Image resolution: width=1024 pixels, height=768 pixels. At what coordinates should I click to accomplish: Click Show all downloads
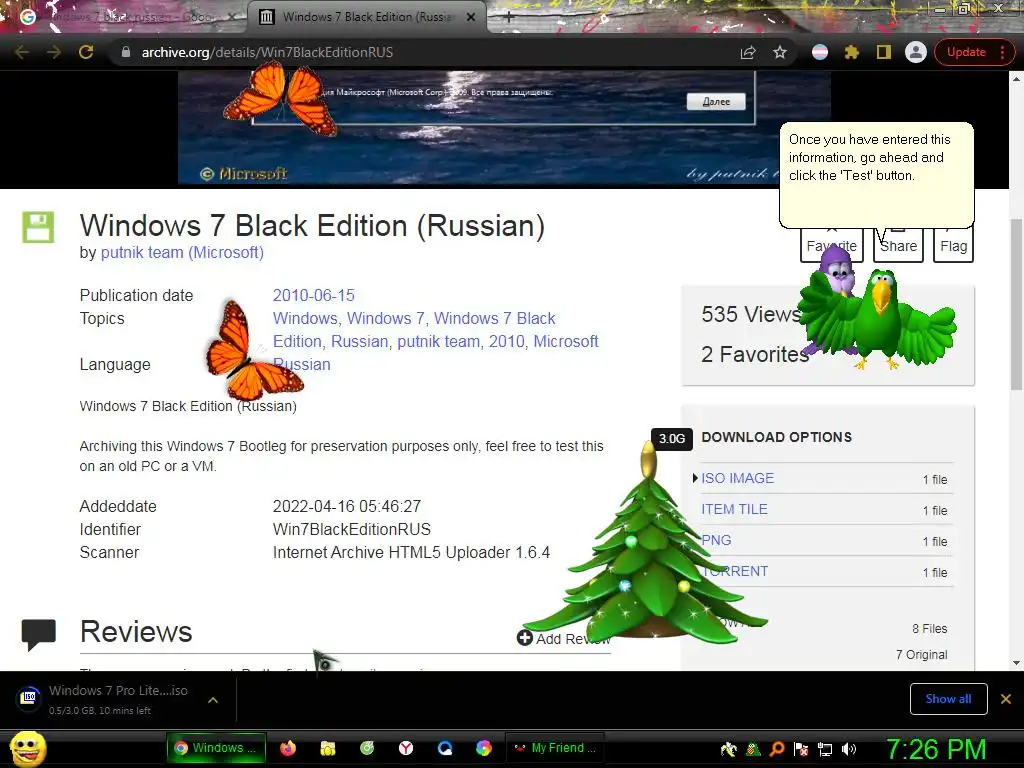pyautogui.click(x=948, y=699)
